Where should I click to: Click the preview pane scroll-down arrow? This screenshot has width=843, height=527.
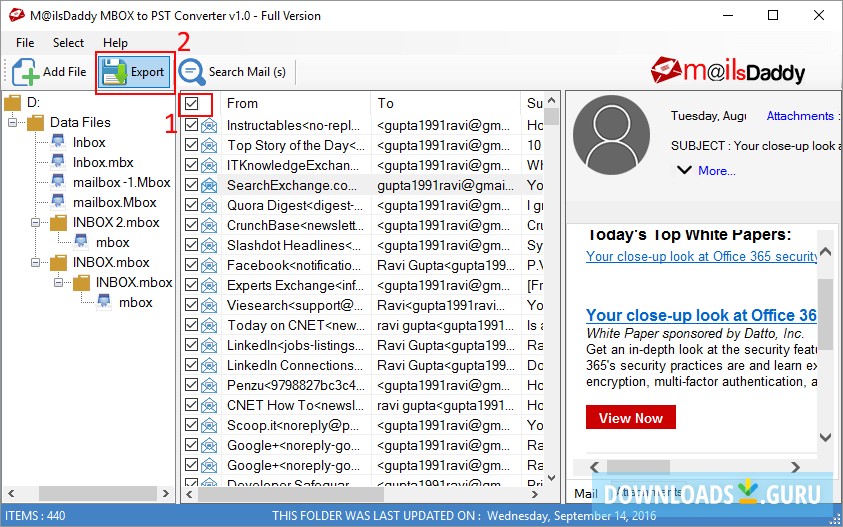(825, 437)
